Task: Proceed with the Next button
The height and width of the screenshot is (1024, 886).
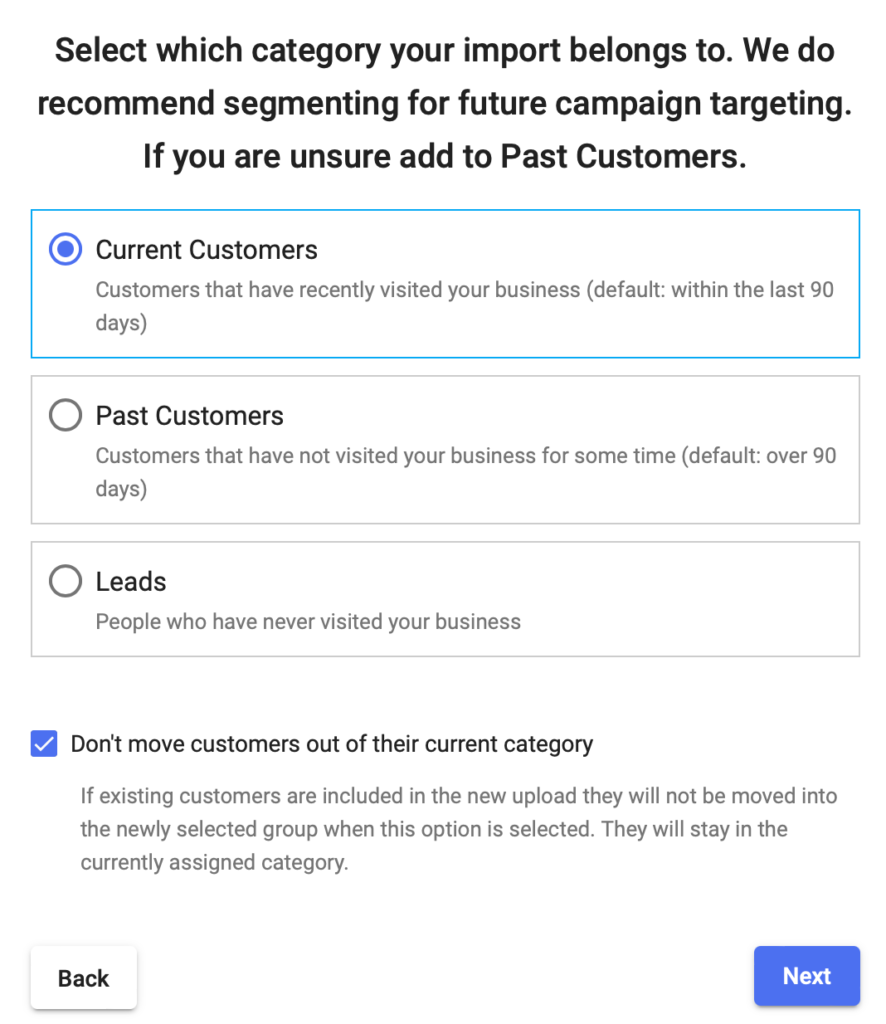Action: (x=806, y=976)
